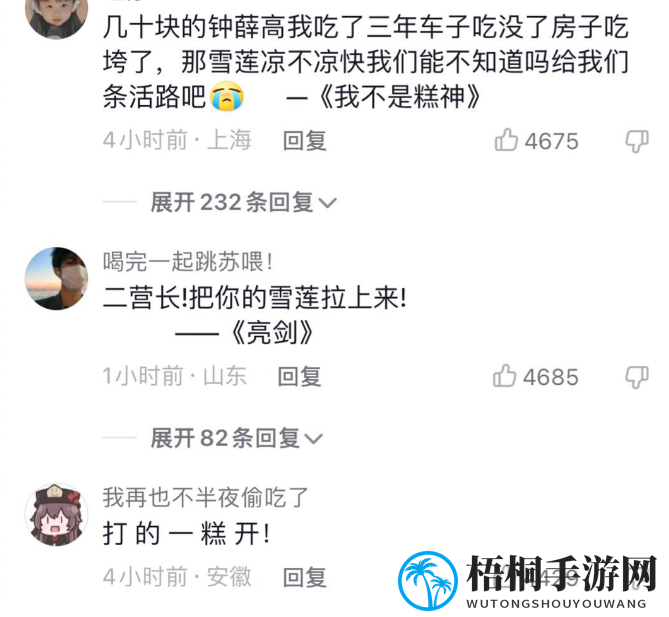669x617 pixels.
Task: Click the palm tree watermark logo
Action: pos(428,580)
